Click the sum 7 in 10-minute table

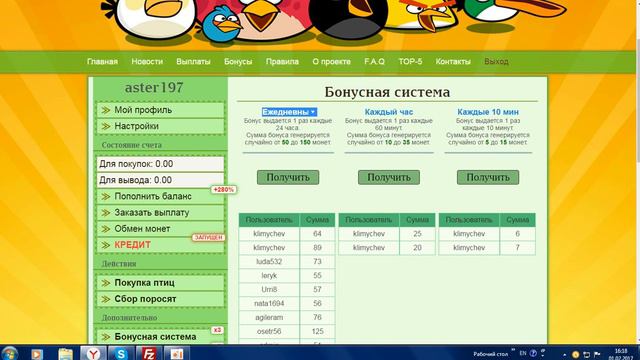tap(518, 248)
